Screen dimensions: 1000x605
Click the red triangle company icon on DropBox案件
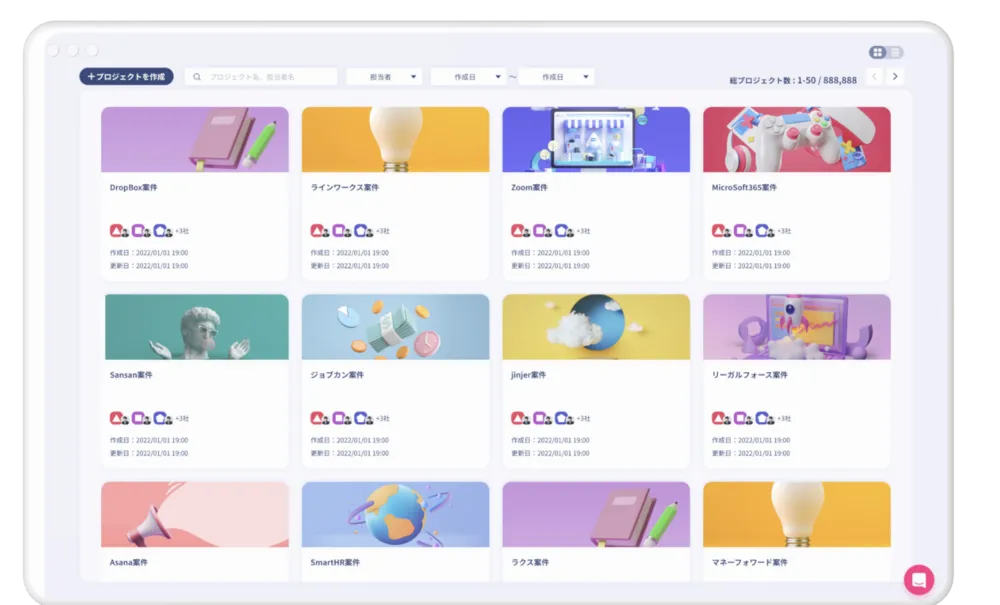[x=116, y=230]
